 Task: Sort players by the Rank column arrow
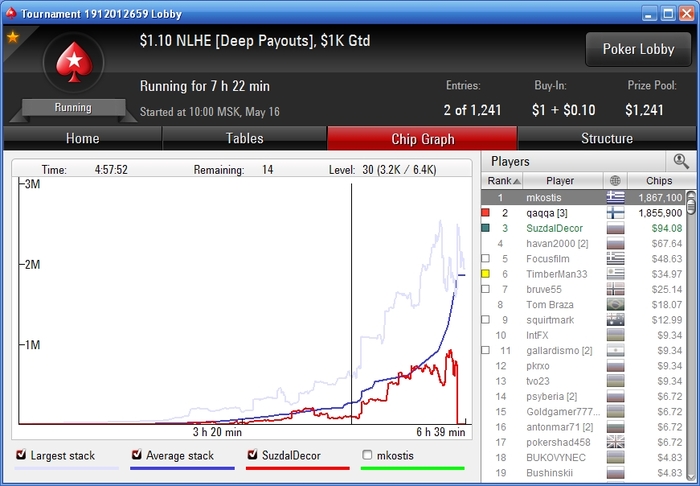click(x=517, y=181)
